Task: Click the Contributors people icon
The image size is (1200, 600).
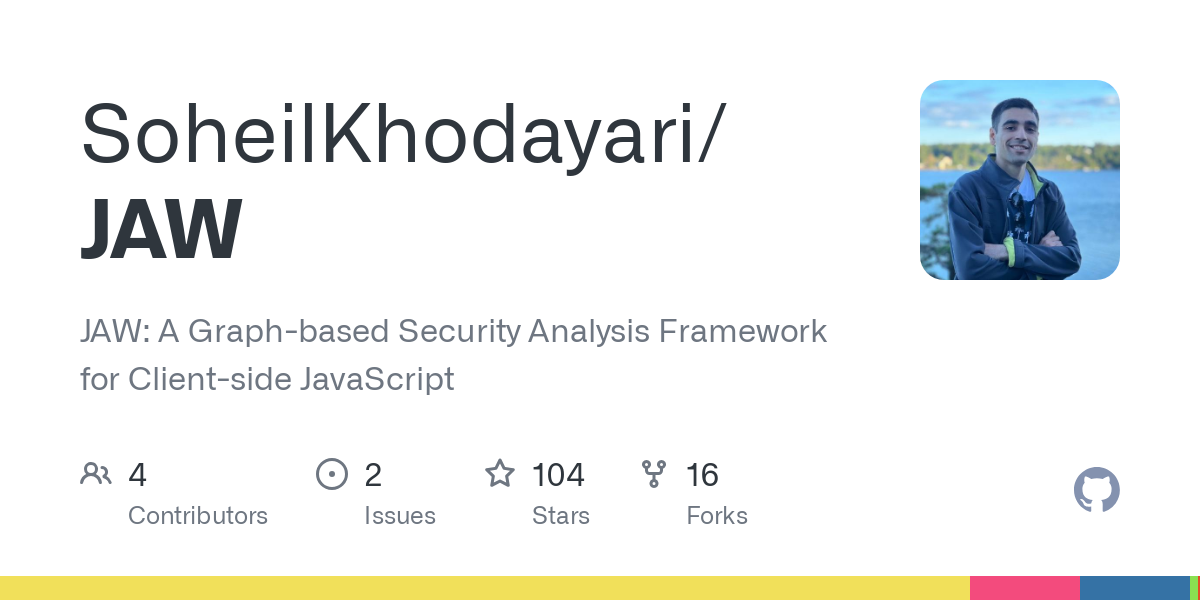Action: (x=95, y=474)
